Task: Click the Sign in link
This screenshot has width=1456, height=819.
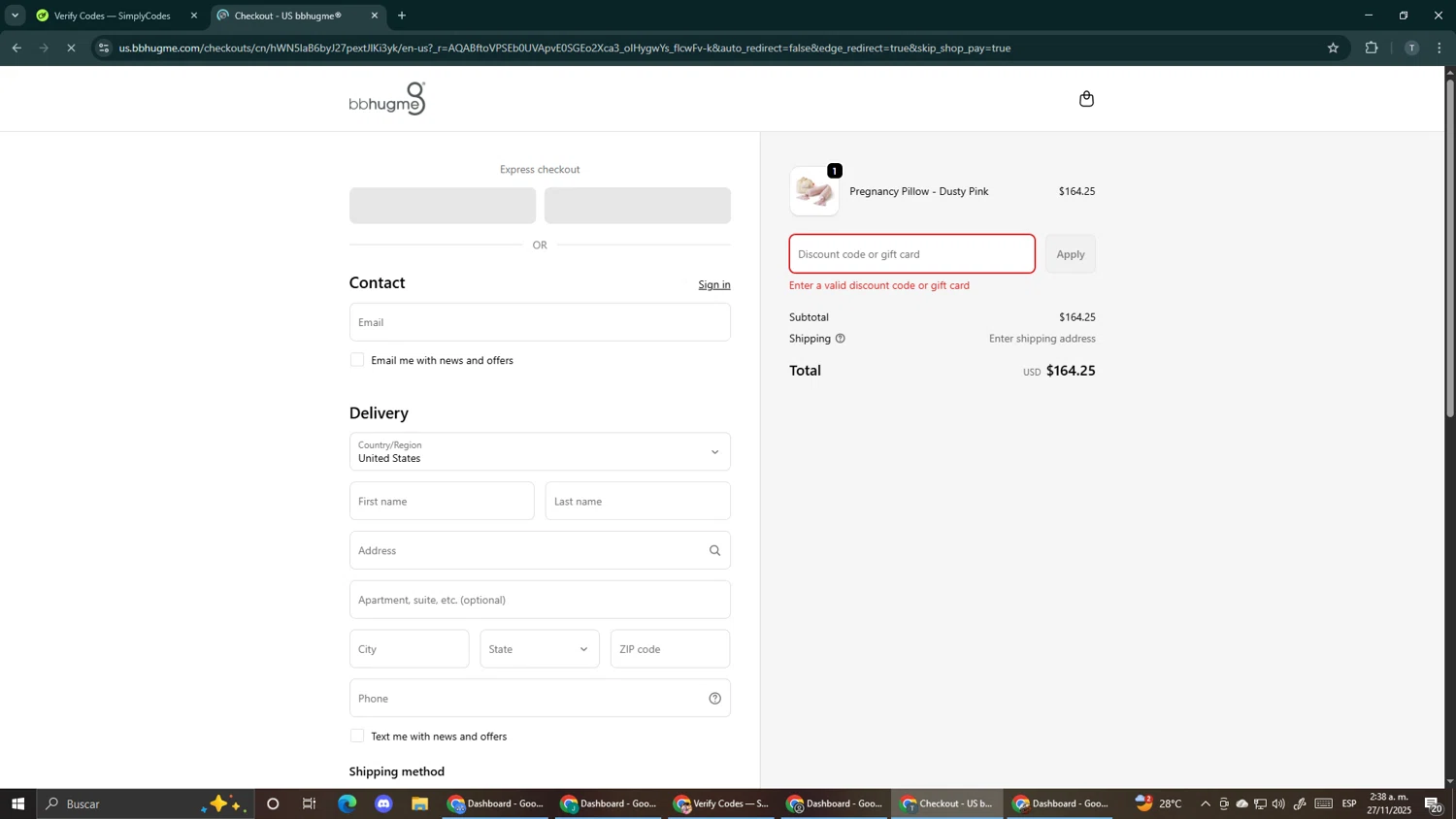Action: (714, 285)
